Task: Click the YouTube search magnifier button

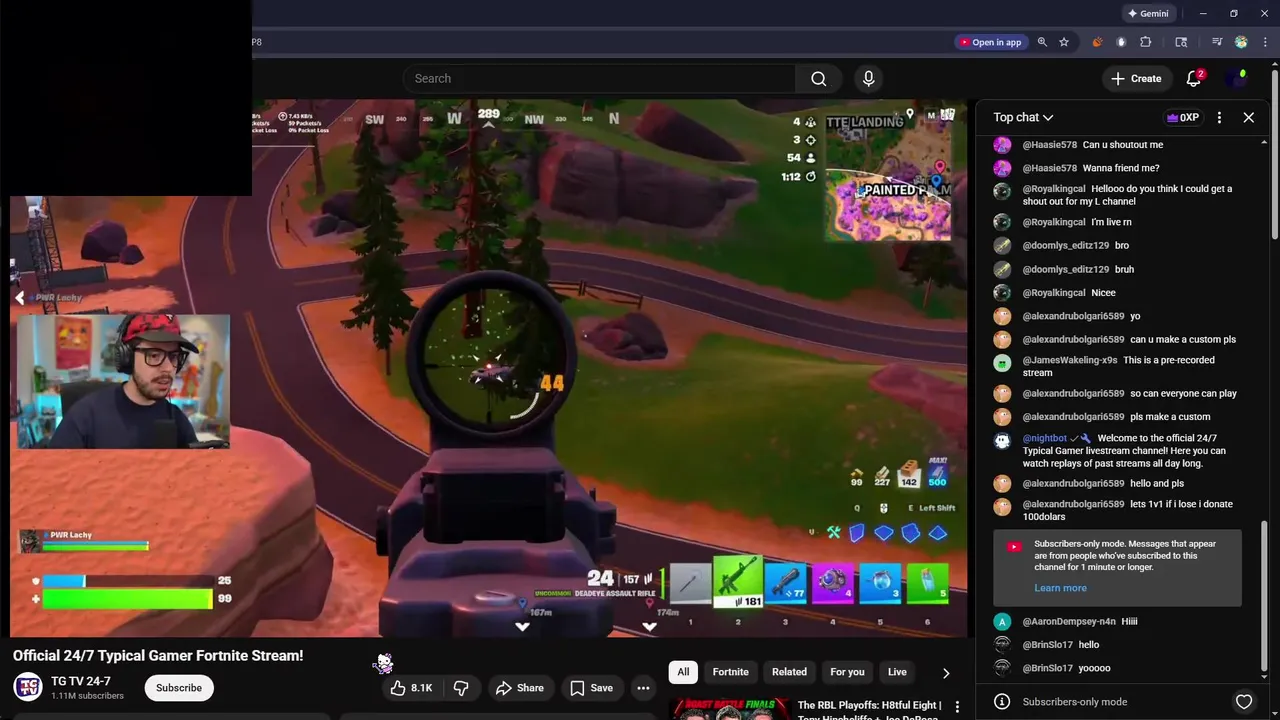Action: pos(818,79)
